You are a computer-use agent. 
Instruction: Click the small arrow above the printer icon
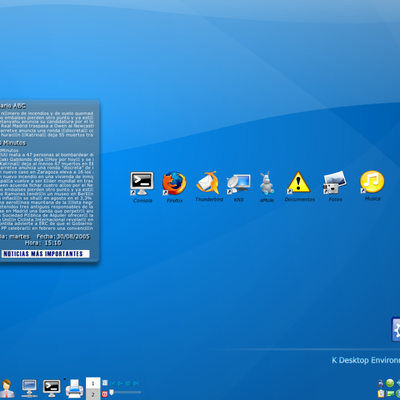click(65, 379)
